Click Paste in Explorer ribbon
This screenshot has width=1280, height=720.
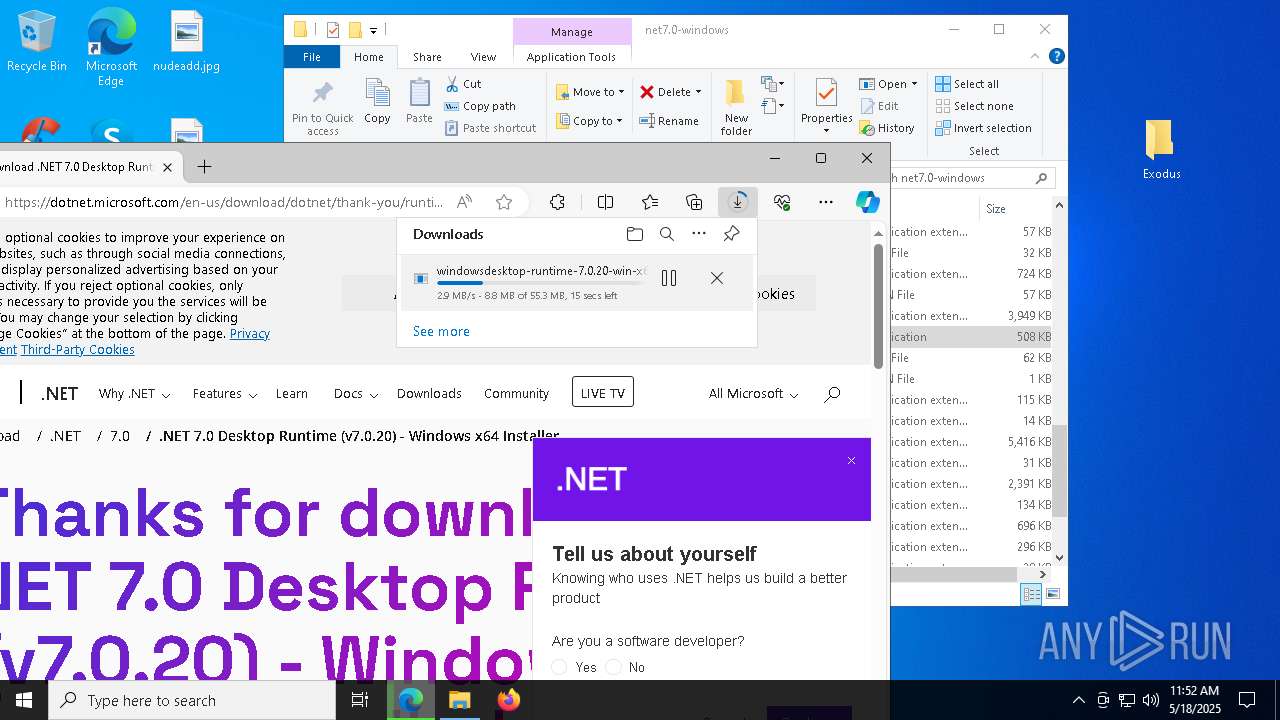pyautogui.click(x=419, y=102)
